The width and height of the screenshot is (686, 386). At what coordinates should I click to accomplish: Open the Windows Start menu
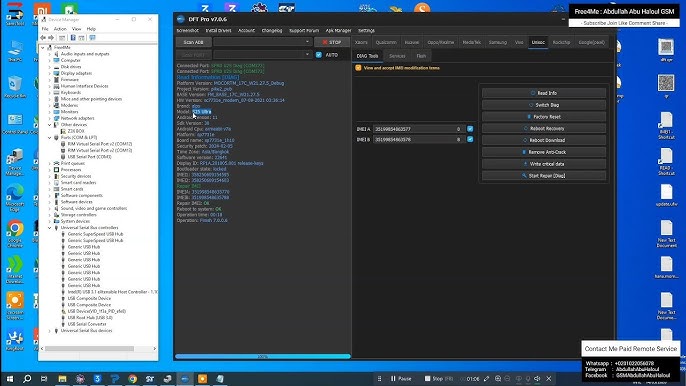pyautogui.click(x=9, y=379)
